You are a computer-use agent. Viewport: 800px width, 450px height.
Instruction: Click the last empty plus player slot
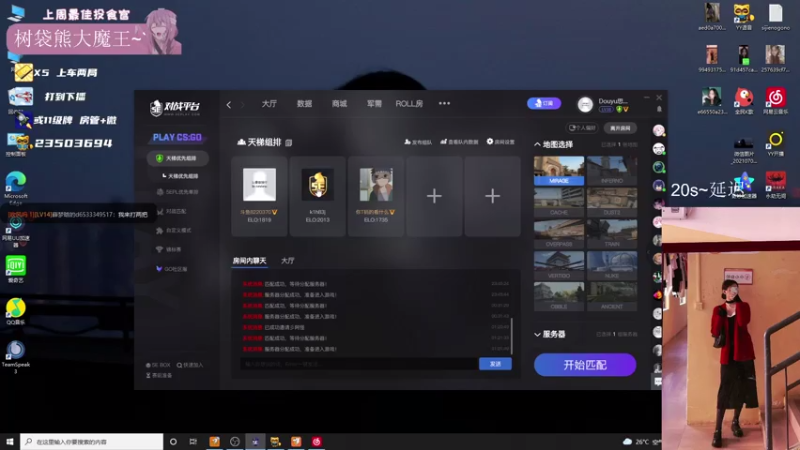(492, 196)
